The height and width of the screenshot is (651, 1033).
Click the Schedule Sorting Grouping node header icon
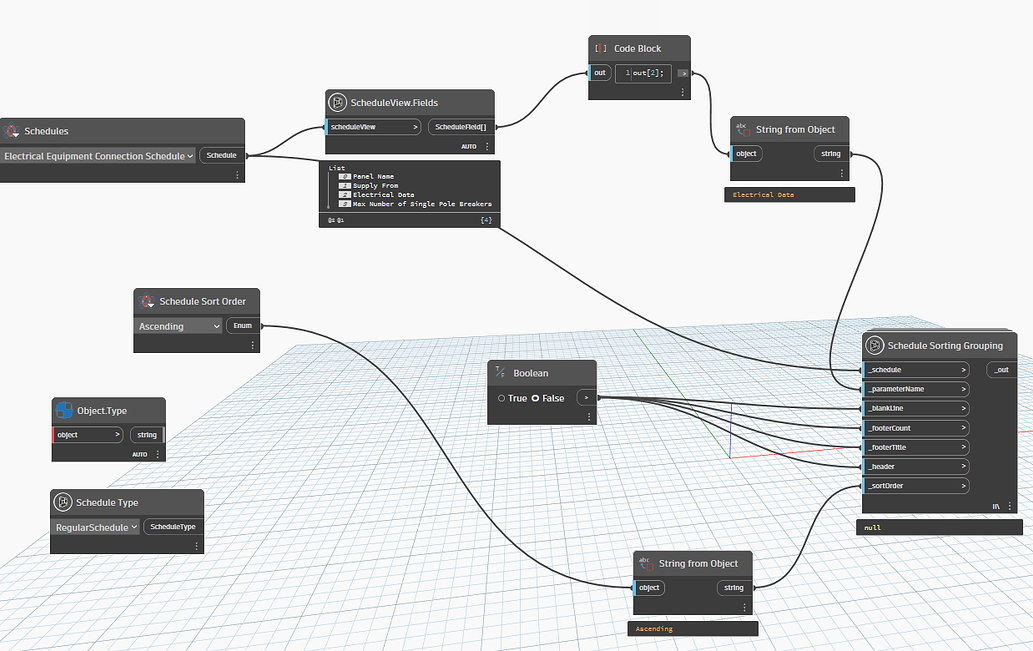pos(874,345)
